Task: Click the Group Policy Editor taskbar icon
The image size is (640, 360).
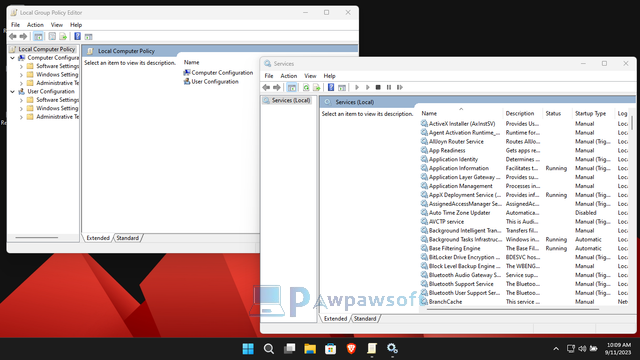Action: tap(372, 349)
